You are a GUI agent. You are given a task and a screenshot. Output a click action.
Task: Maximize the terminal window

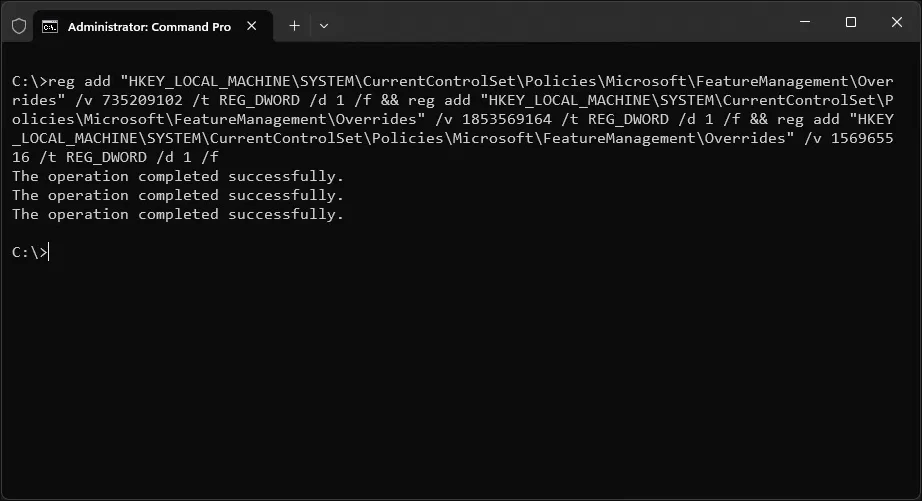point(851,22)
